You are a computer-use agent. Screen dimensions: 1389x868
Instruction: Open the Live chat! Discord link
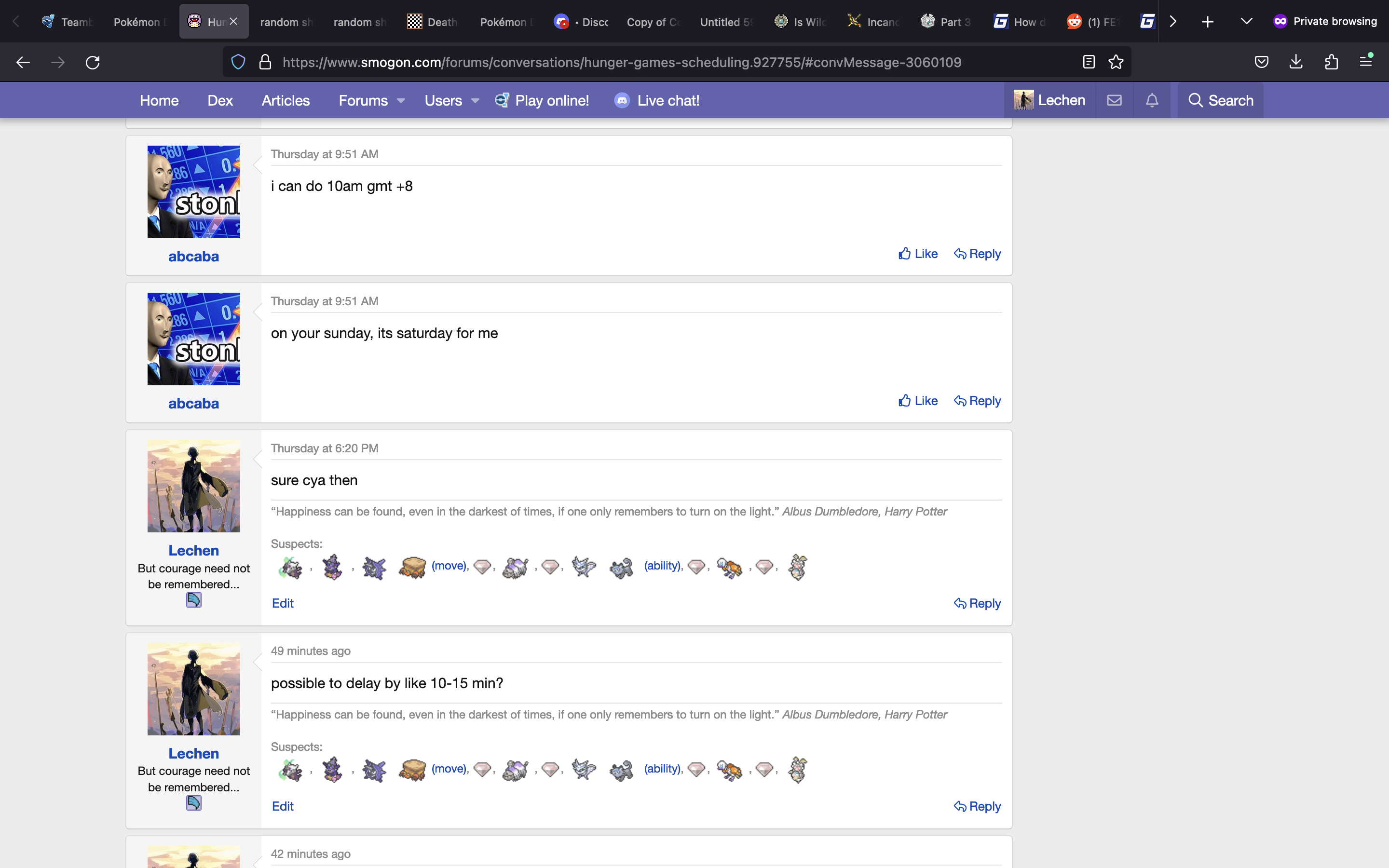(656, 100)
